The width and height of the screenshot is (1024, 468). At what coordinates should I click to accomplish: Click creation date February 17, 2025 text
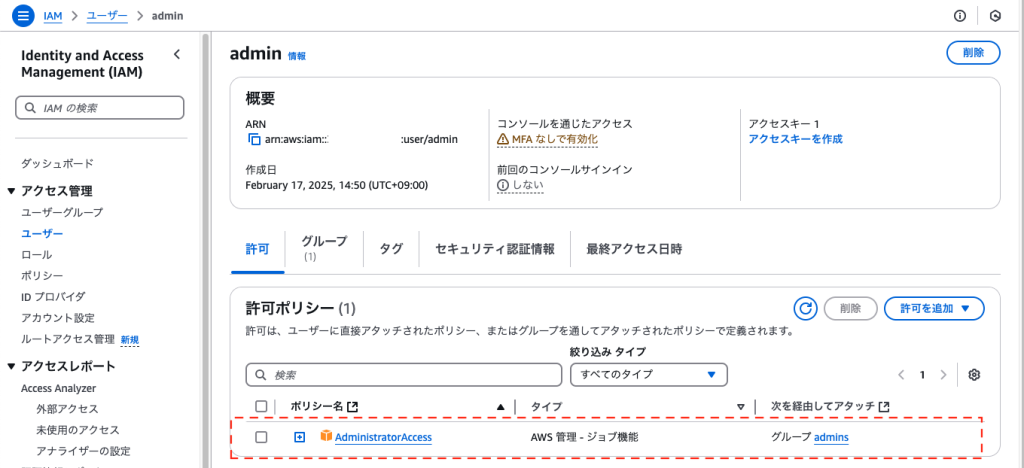click(x=336, y=185)
